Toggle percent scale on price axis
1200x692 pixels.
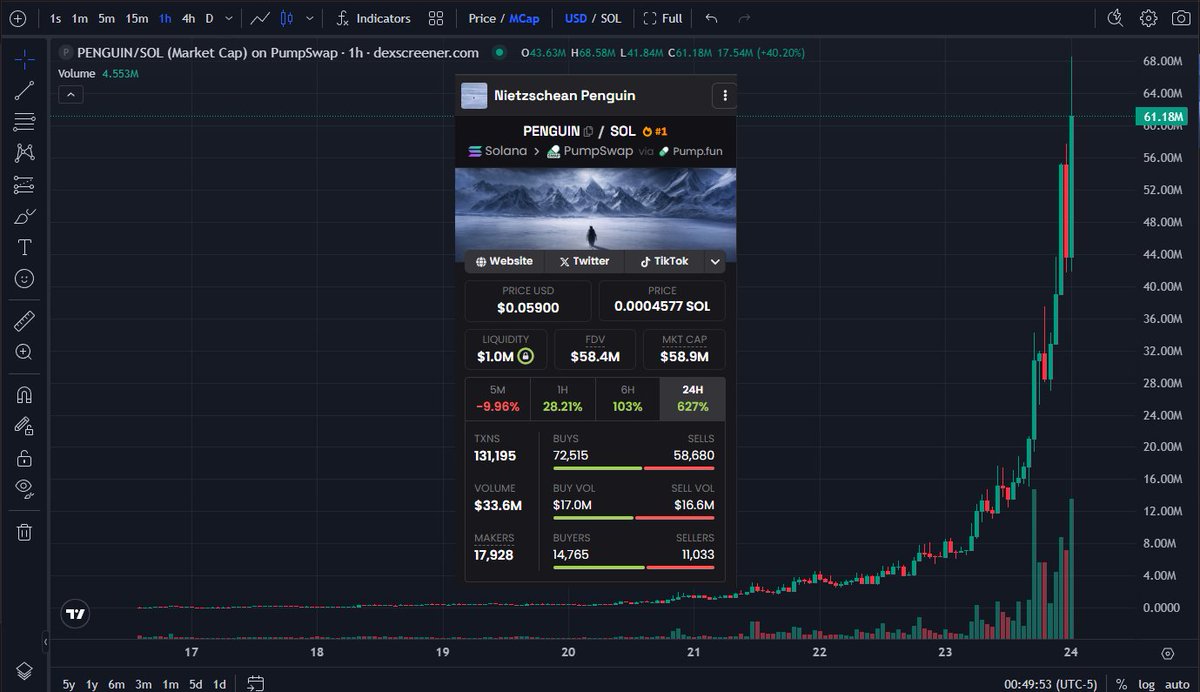pos(1121,684)
